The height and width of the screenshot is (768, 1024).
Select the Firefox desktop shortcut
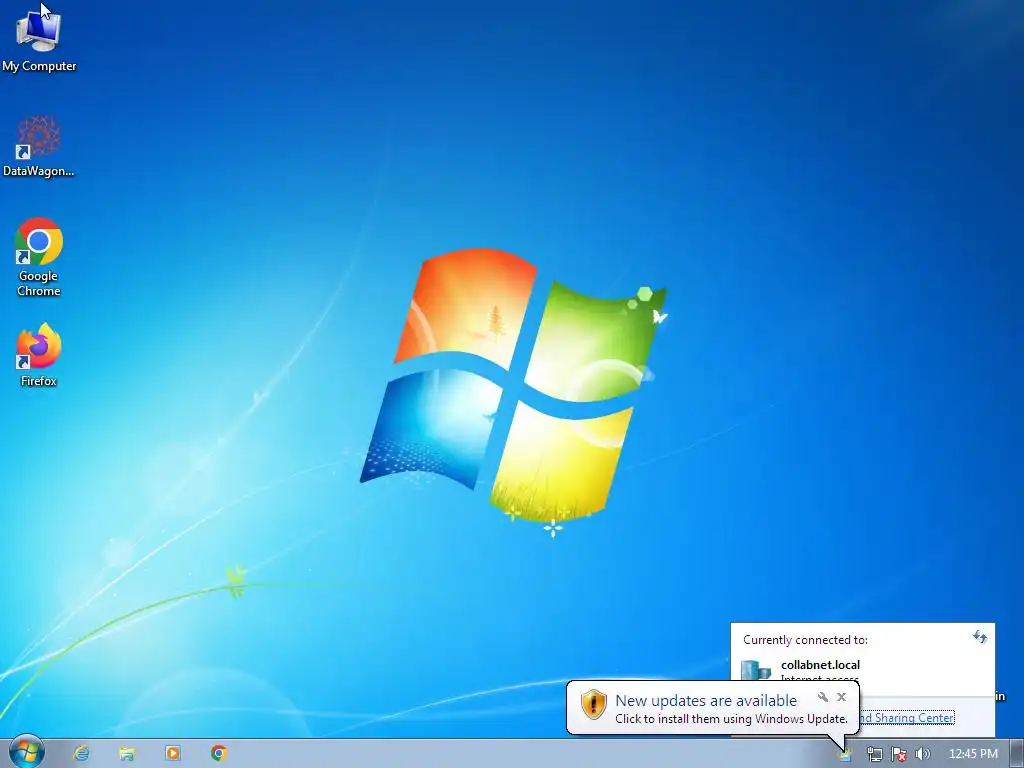click(39, 355)
